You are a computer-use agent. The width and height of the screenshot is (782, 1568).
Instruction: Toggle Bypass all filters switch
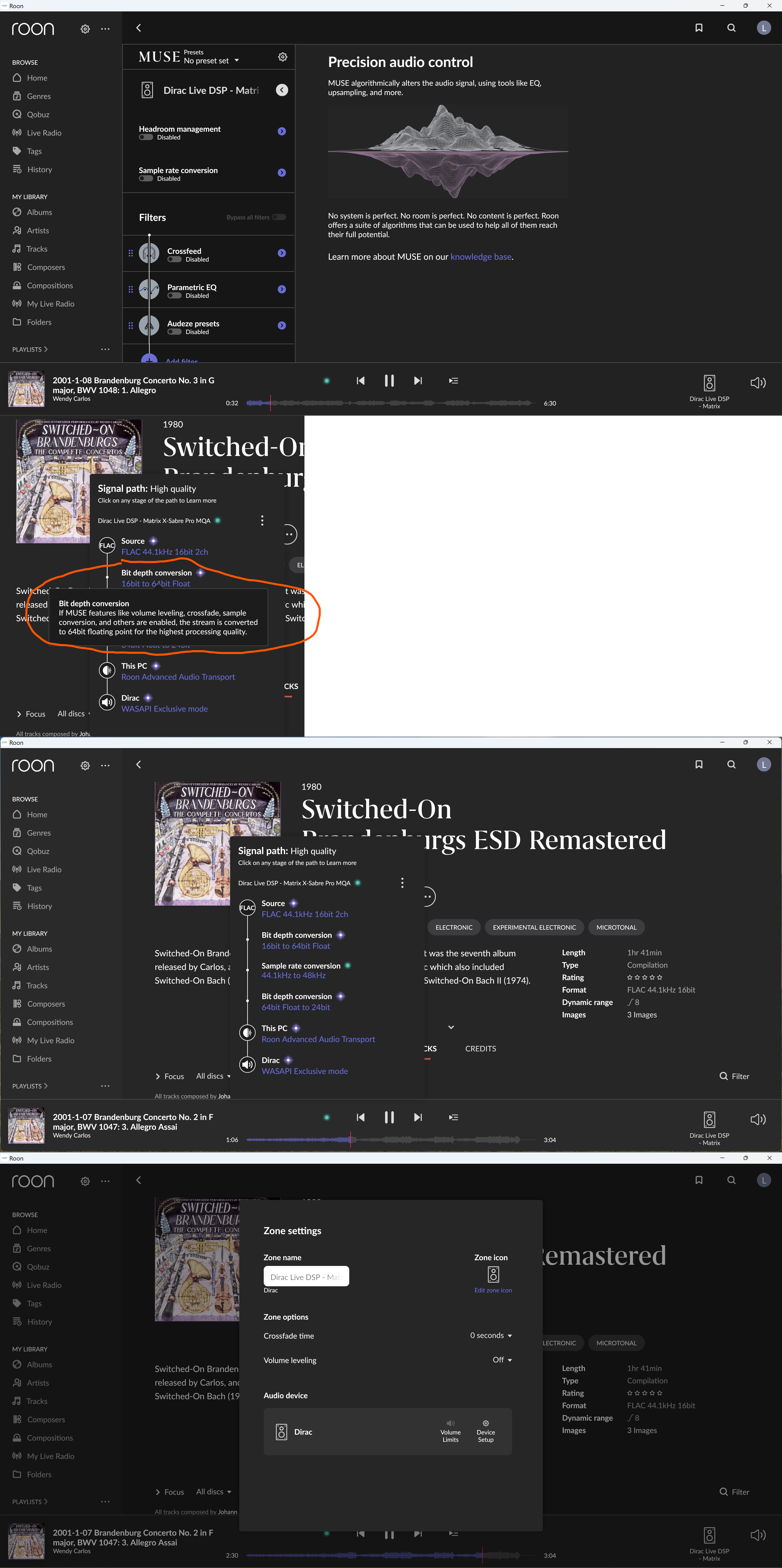279,217
